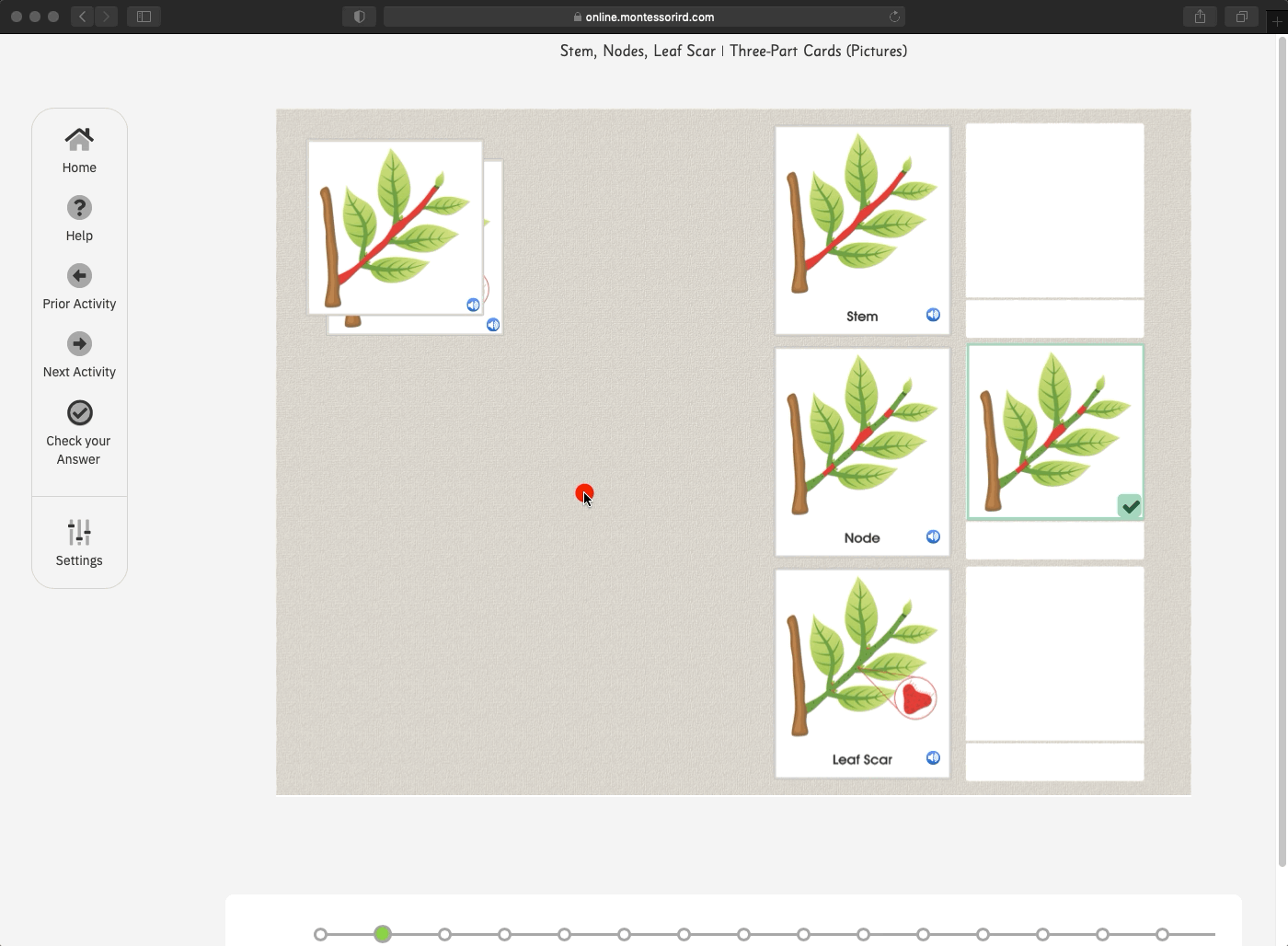This screenshot has height=946, width=1288.
Task: Click the Safari back button
Action: click(x=82, y=17)
